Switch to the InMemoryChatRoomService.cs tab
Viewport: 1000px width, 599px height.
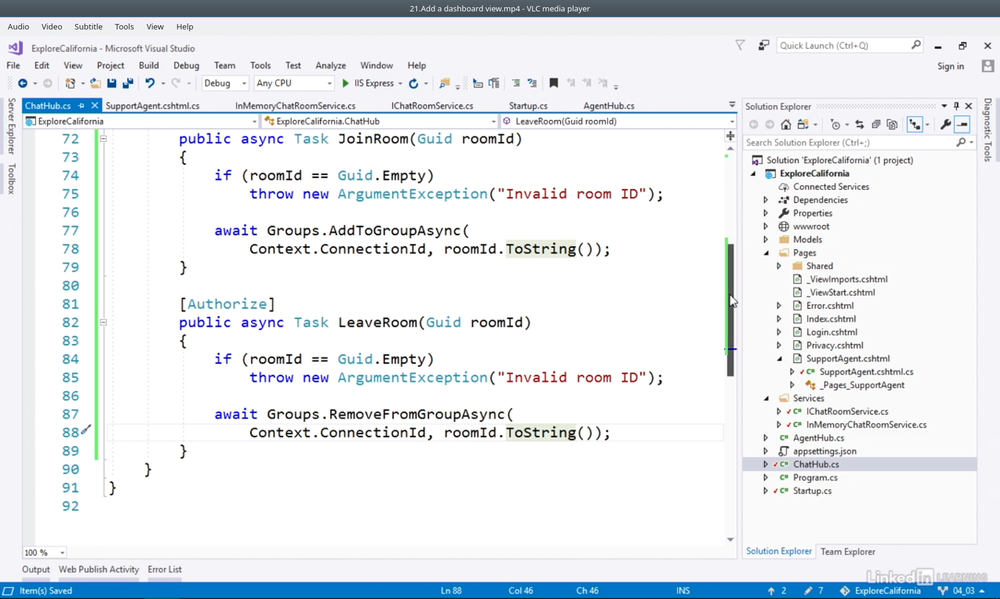click(295, 106)
